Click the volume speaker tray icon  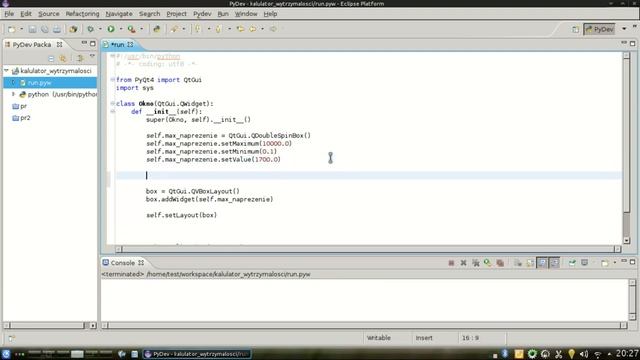pyautogui.click(x=584, y=354)
